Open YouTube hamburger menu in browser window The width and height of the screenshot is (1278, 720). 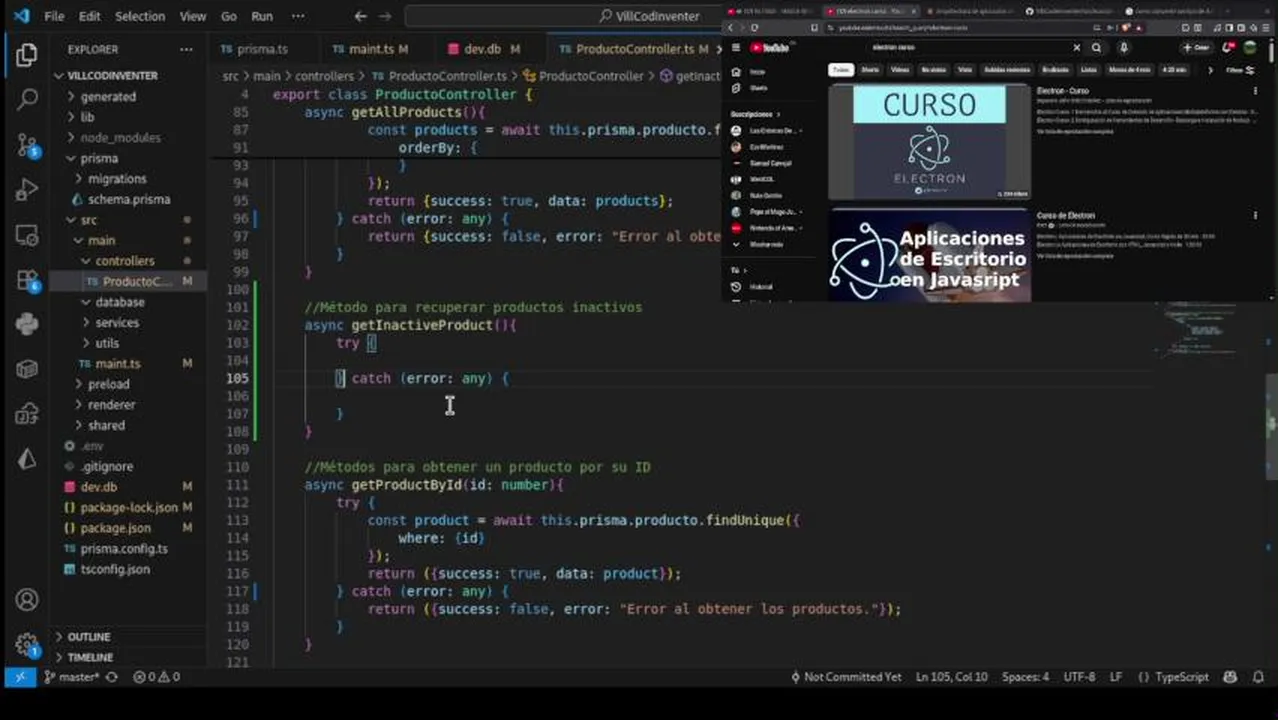coord(736,47)
